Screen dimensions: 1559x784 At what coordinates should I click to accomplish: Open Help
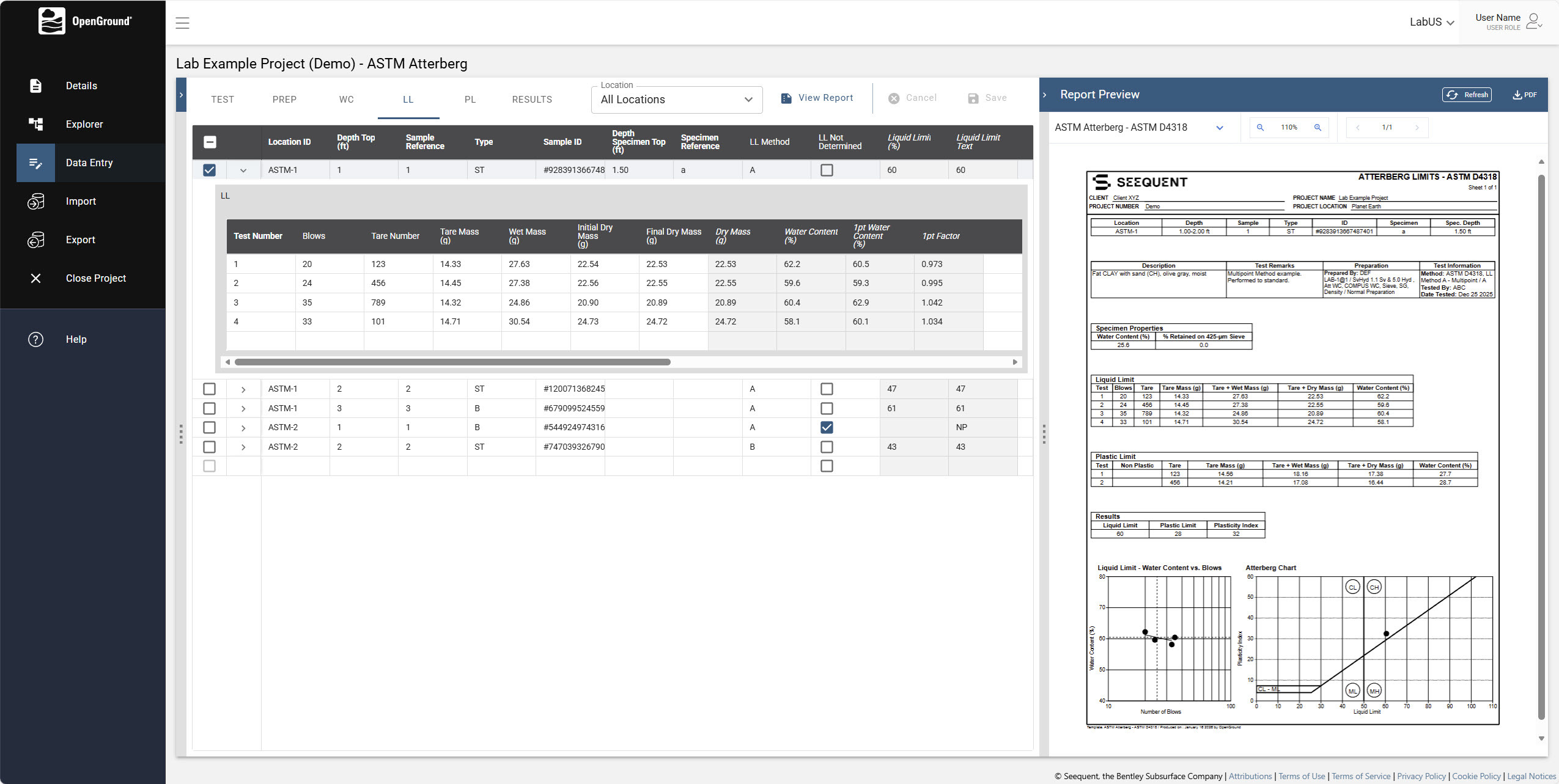click(76, 339)
